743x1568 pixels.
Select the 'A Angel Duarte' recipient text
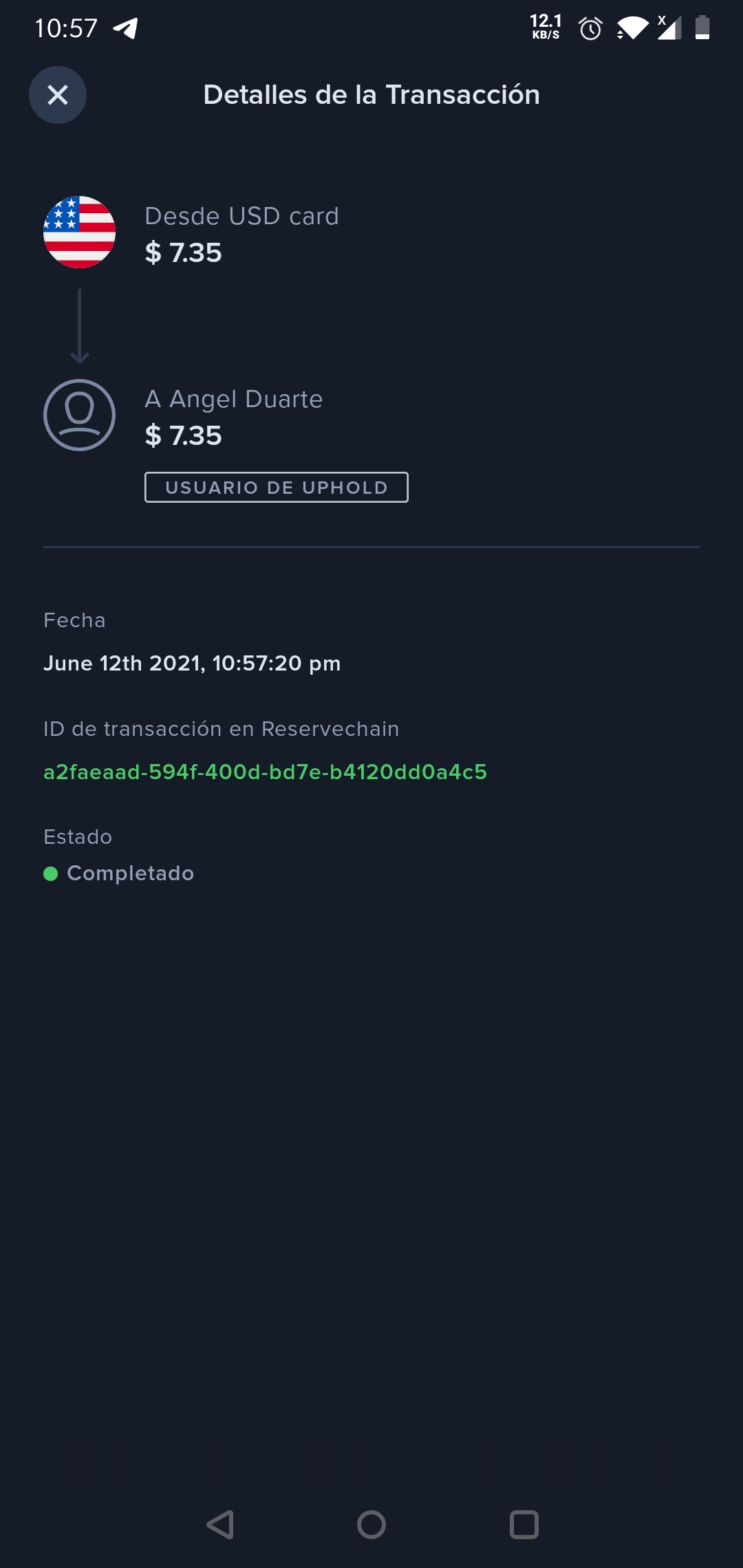(x=234, y=399)
